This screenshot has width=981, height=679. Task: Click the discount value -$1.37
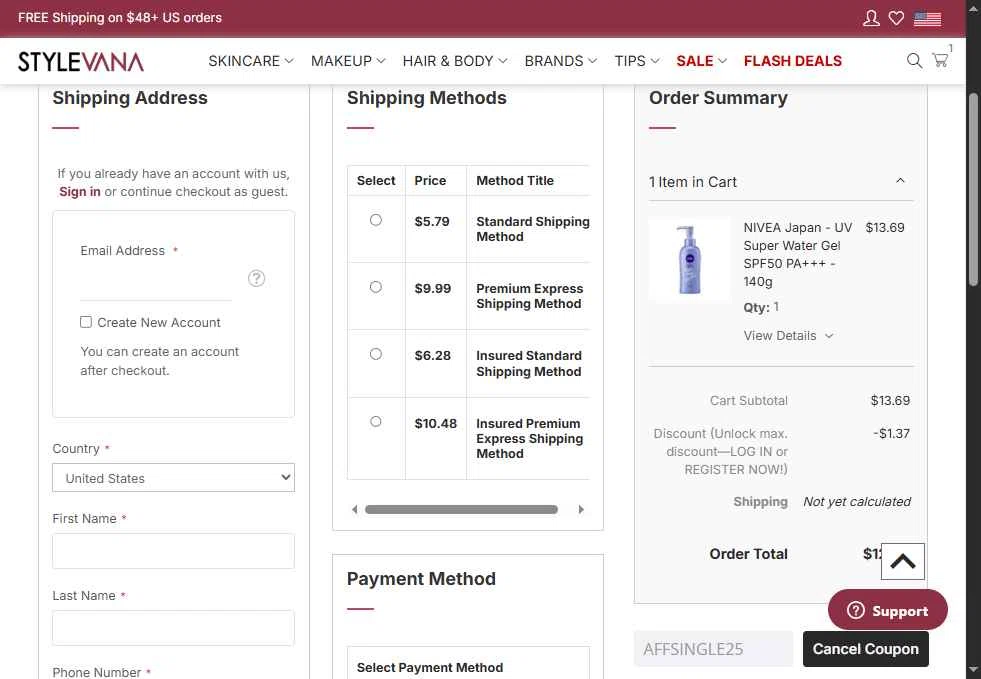(x=891, y=433)
